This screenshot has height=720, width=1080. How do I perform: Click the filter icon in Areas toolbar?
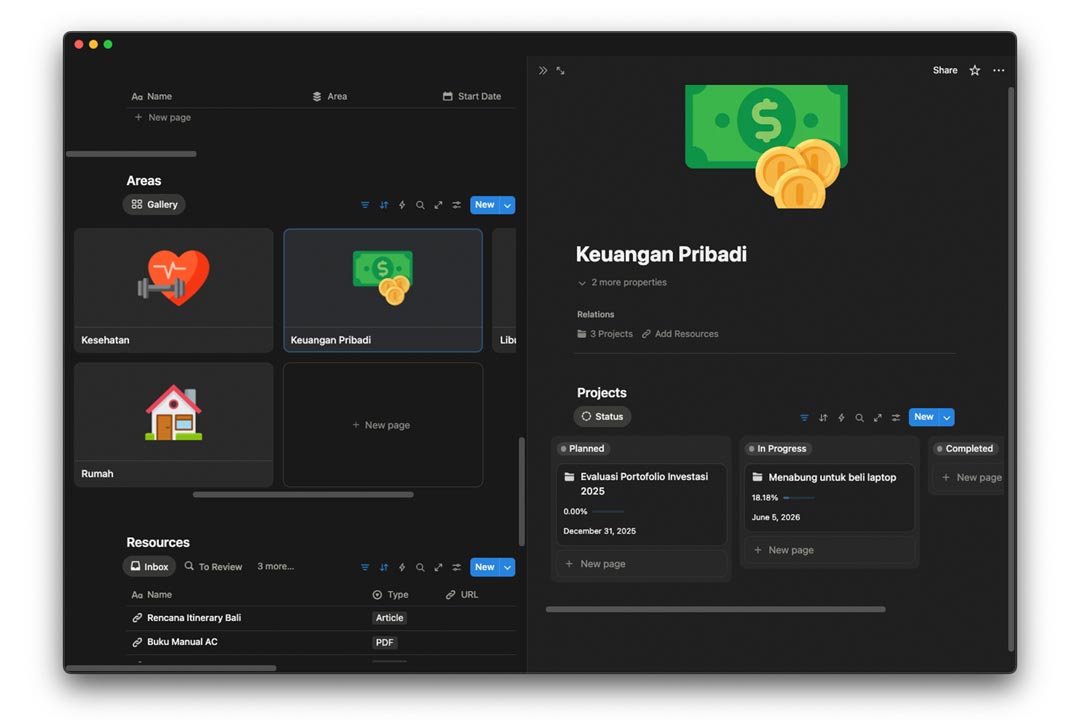[365, 205]
